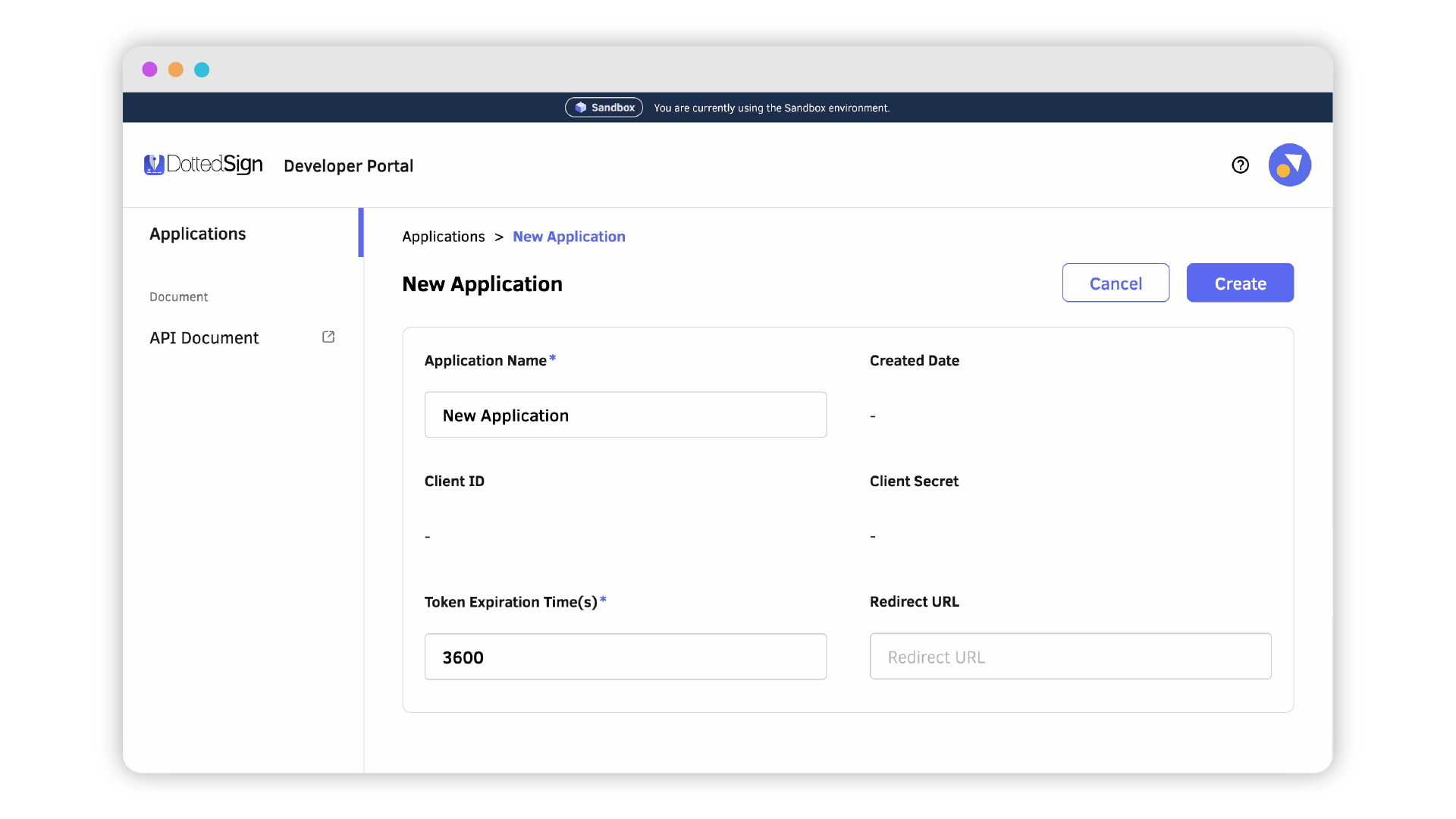Viewport: 1456px width, 819px height.
Task: Click the blue traffic light button
Action: coord(202,69)
